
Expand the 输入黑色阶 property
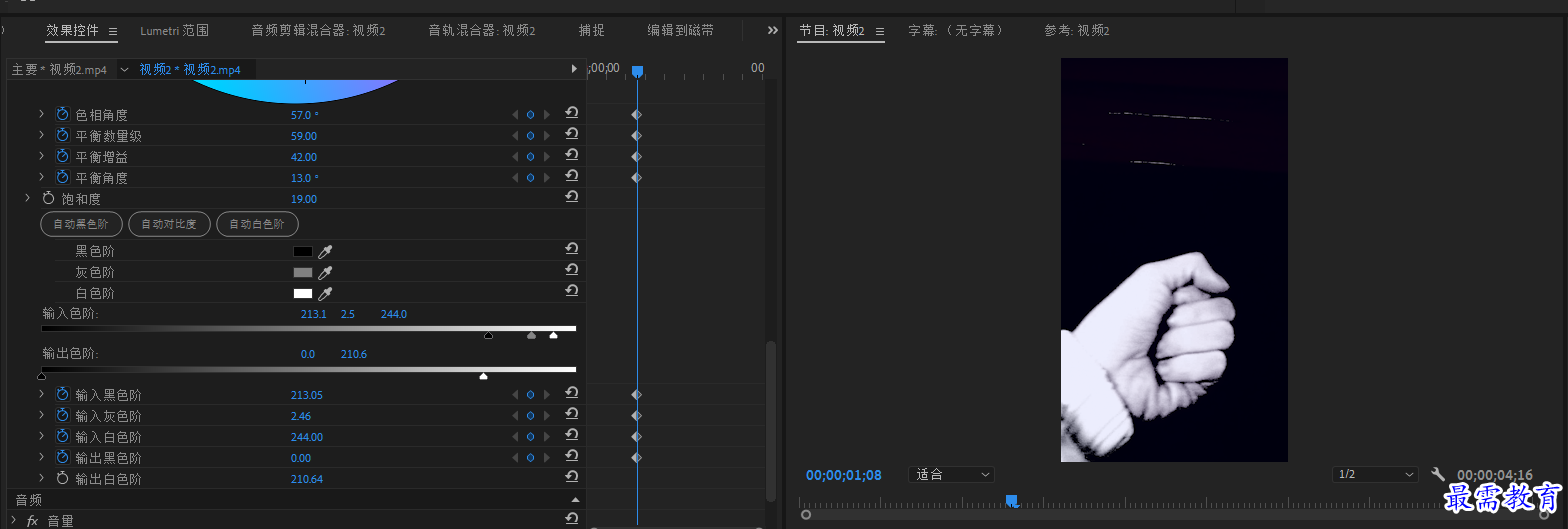coord(41,395)
